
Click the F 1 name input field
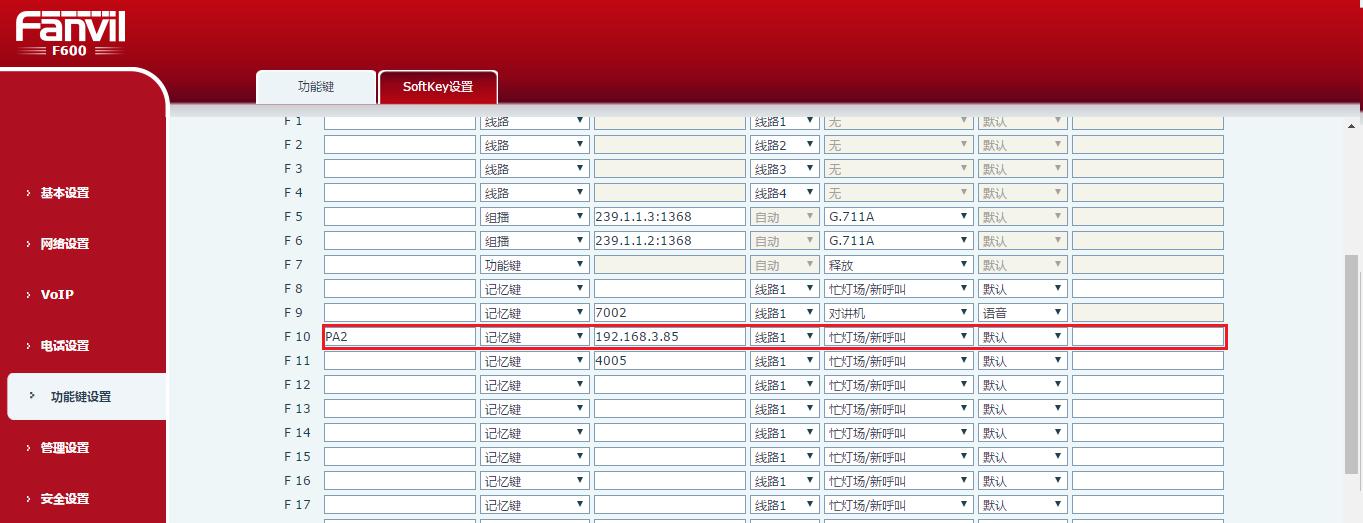click(x=400, y=121)
